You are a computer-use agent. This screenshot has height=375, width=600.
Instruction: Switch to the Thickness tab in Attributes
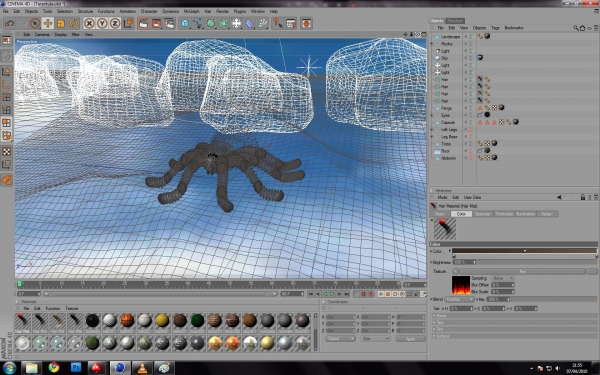tap(504, 214)
